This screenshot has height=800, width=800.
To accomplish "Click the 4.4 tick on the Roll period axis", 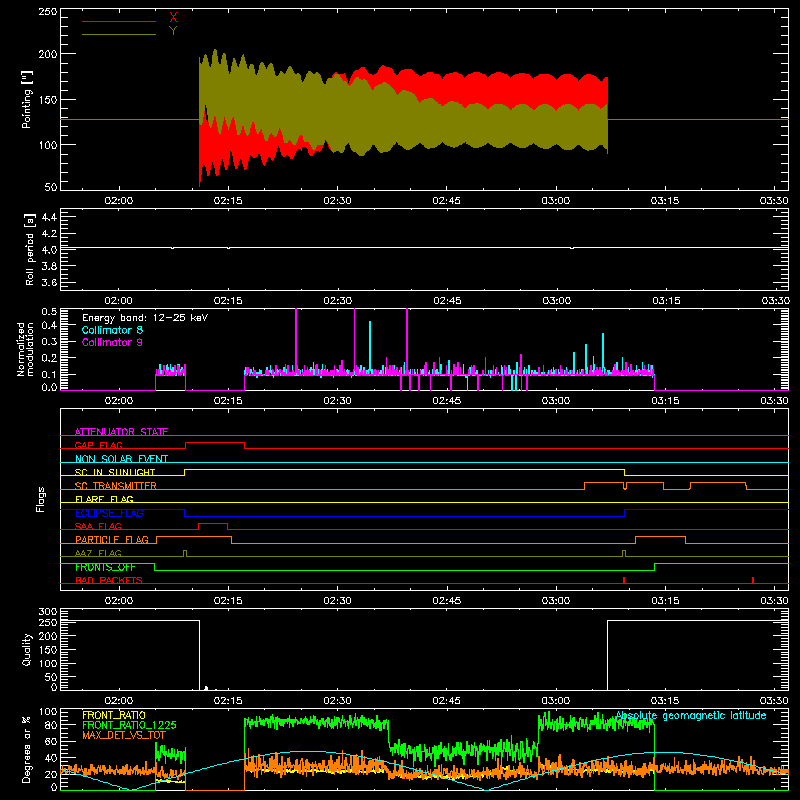I will [x=49, y=217].
